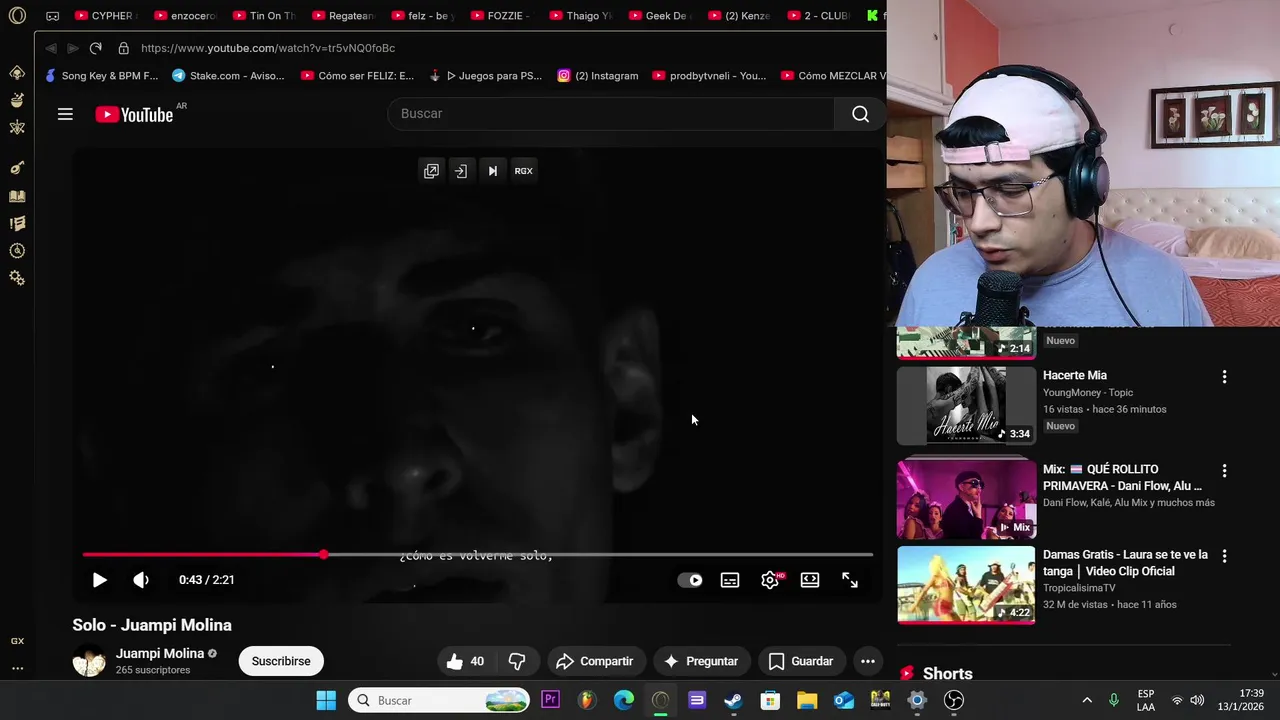Open YouTube guide hamburger menu
Viewport: 1280px width, 720px height.
click(x=65, y=114)
